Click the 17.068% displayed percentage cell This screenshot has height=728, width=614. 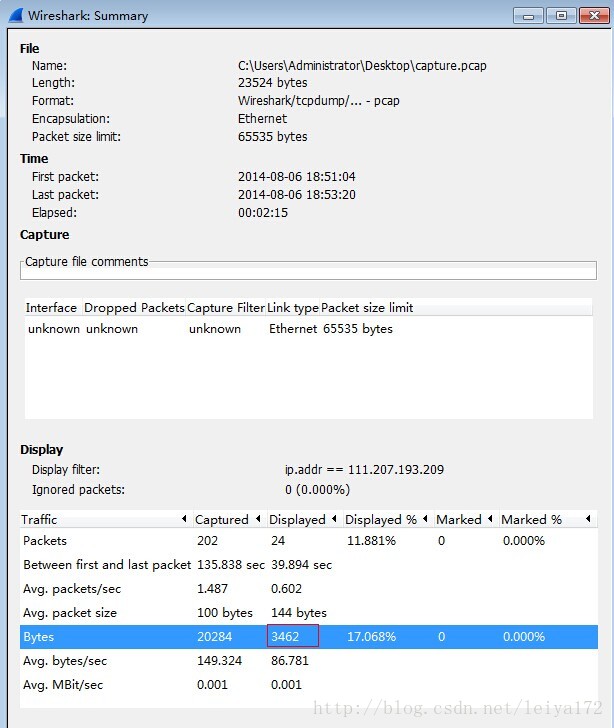(372, 637)
